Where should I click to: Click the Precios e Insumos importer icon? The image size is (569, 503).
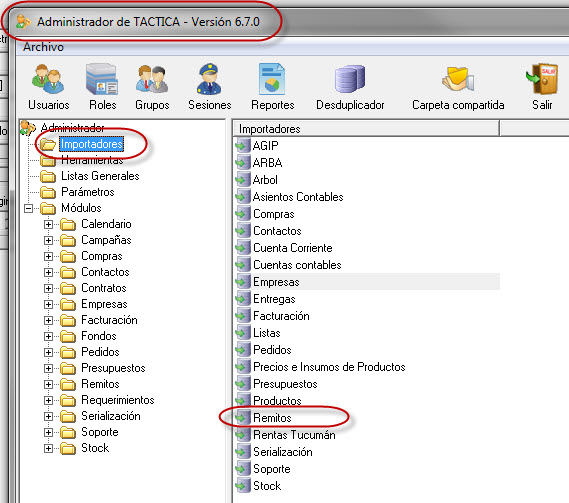[243, 367]
